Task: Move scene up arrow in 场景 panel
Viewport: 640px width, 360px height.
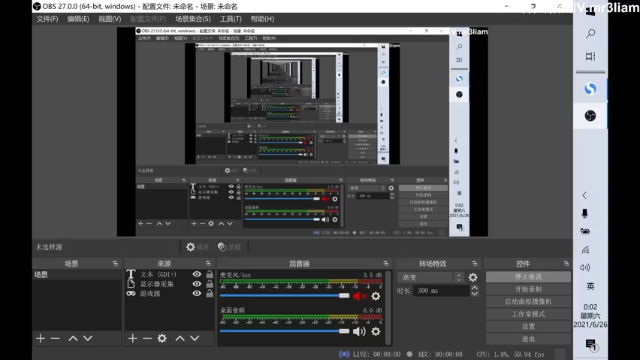Action: [x=73, y=338]
